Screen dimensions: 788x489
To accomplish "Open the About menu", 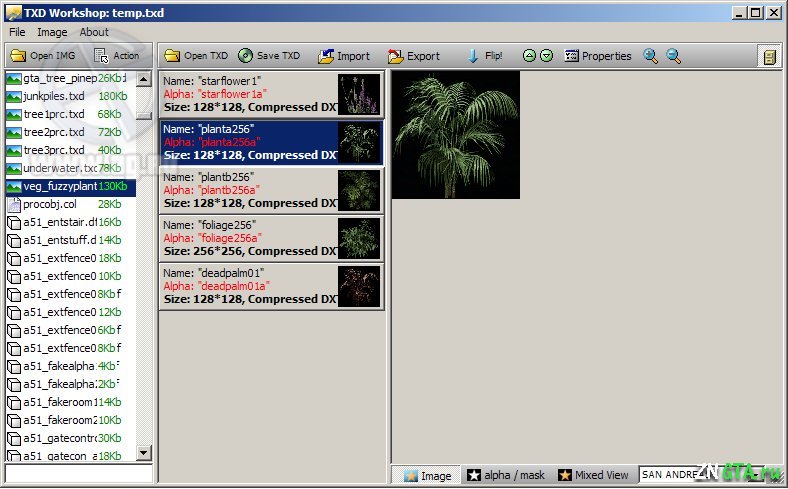I will pyautogui.click(x=94, y=32).
